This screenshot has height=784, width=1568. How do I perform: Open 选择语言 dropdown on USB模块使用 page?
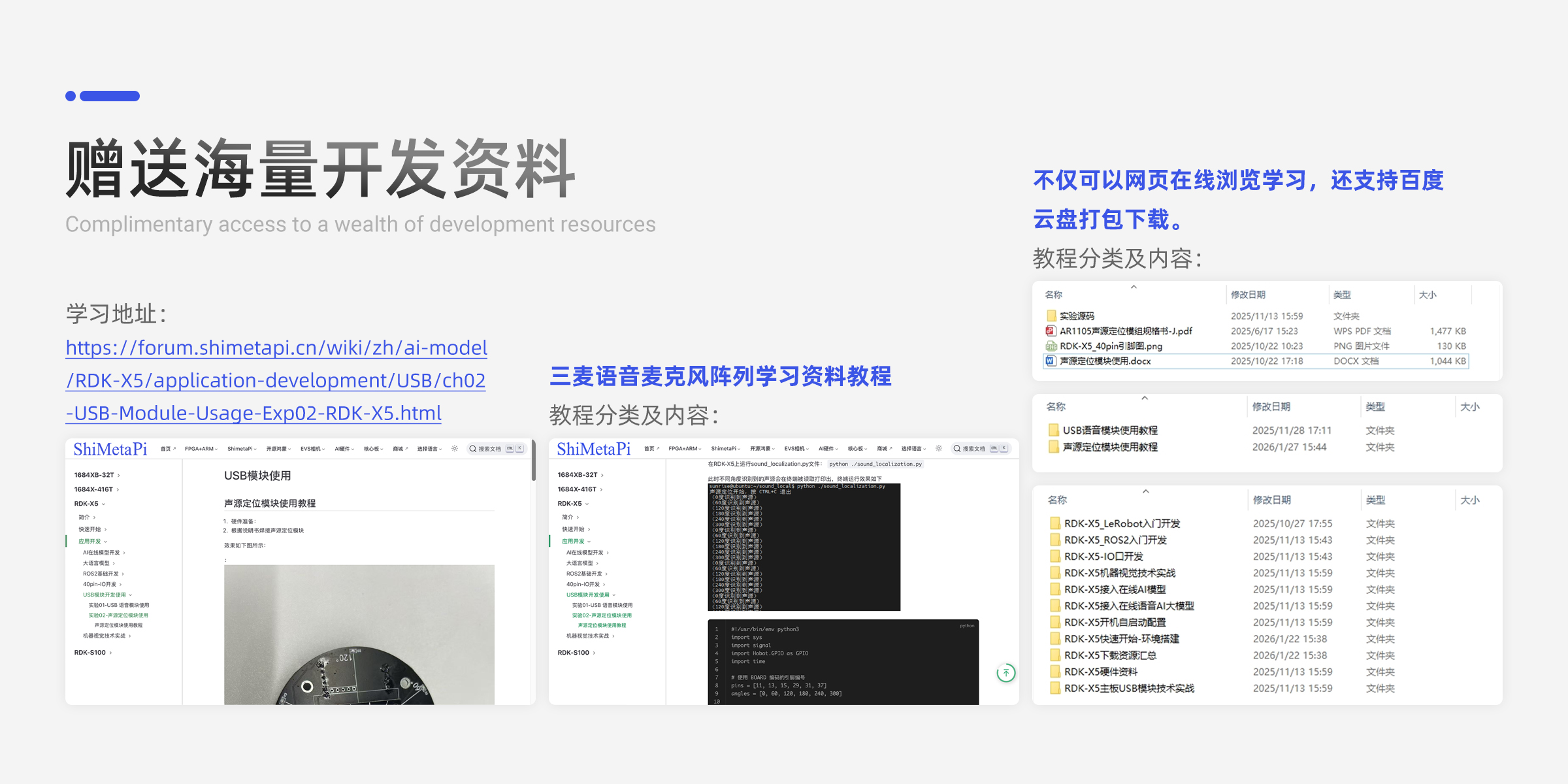(x=429, y=449)
